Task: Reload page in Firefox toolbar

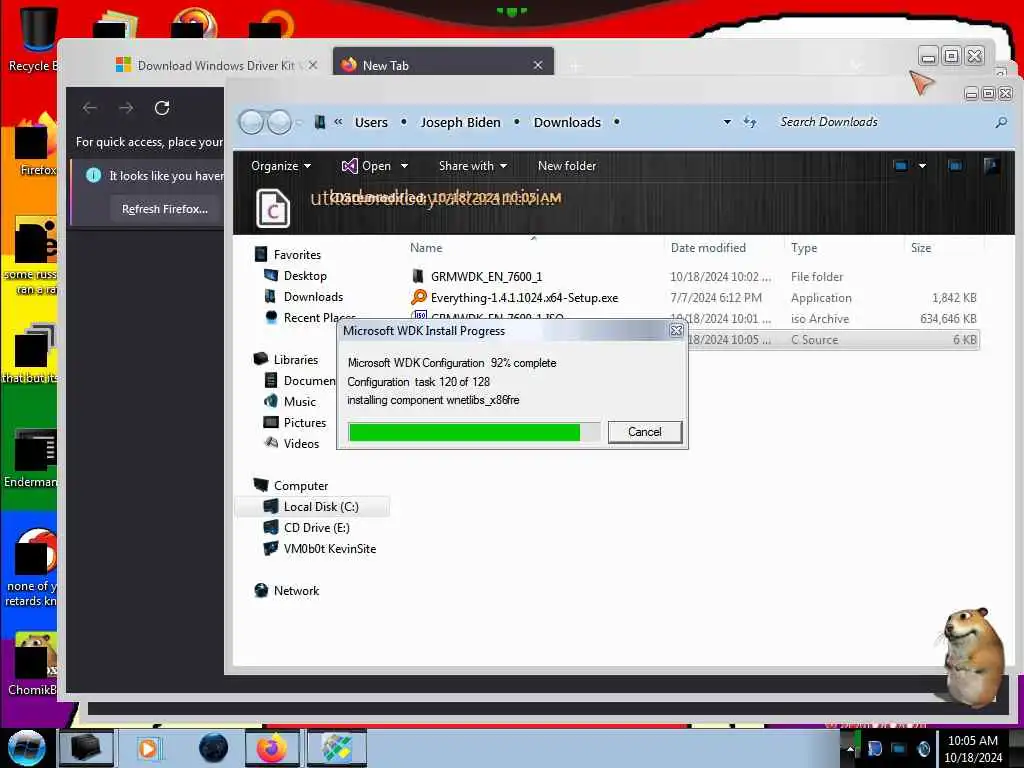Action: [162, 108]
